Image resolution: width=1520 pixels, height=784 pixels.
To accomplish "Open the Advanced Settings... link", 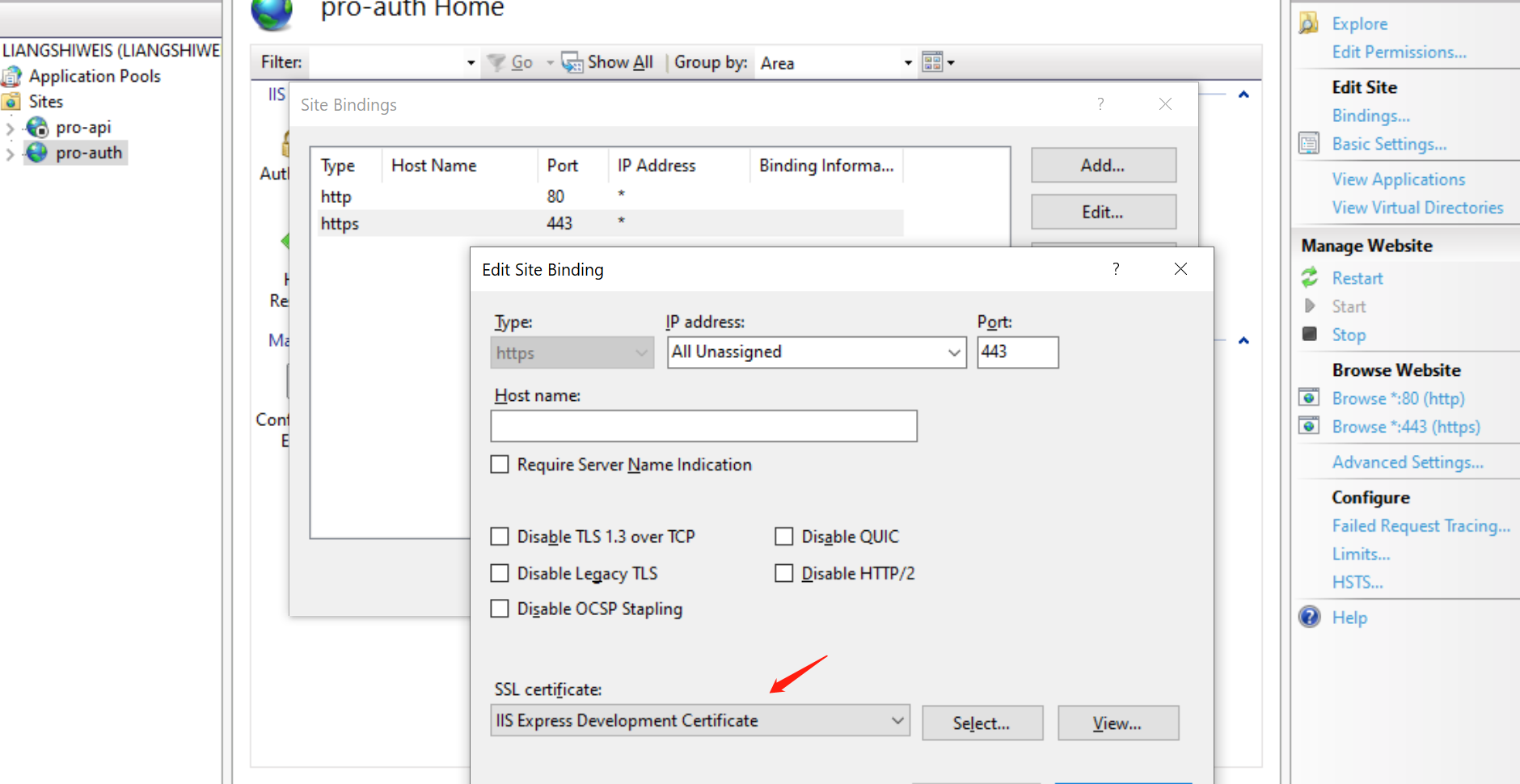I will [x=1407, y=462].
